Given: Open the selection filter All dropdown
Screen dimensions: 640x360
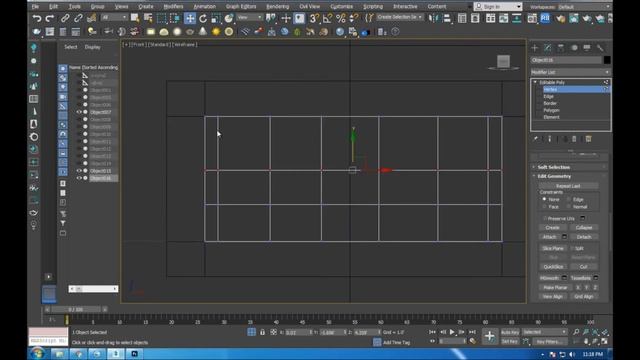Looking at the screenshot, I should click(114, 18).
